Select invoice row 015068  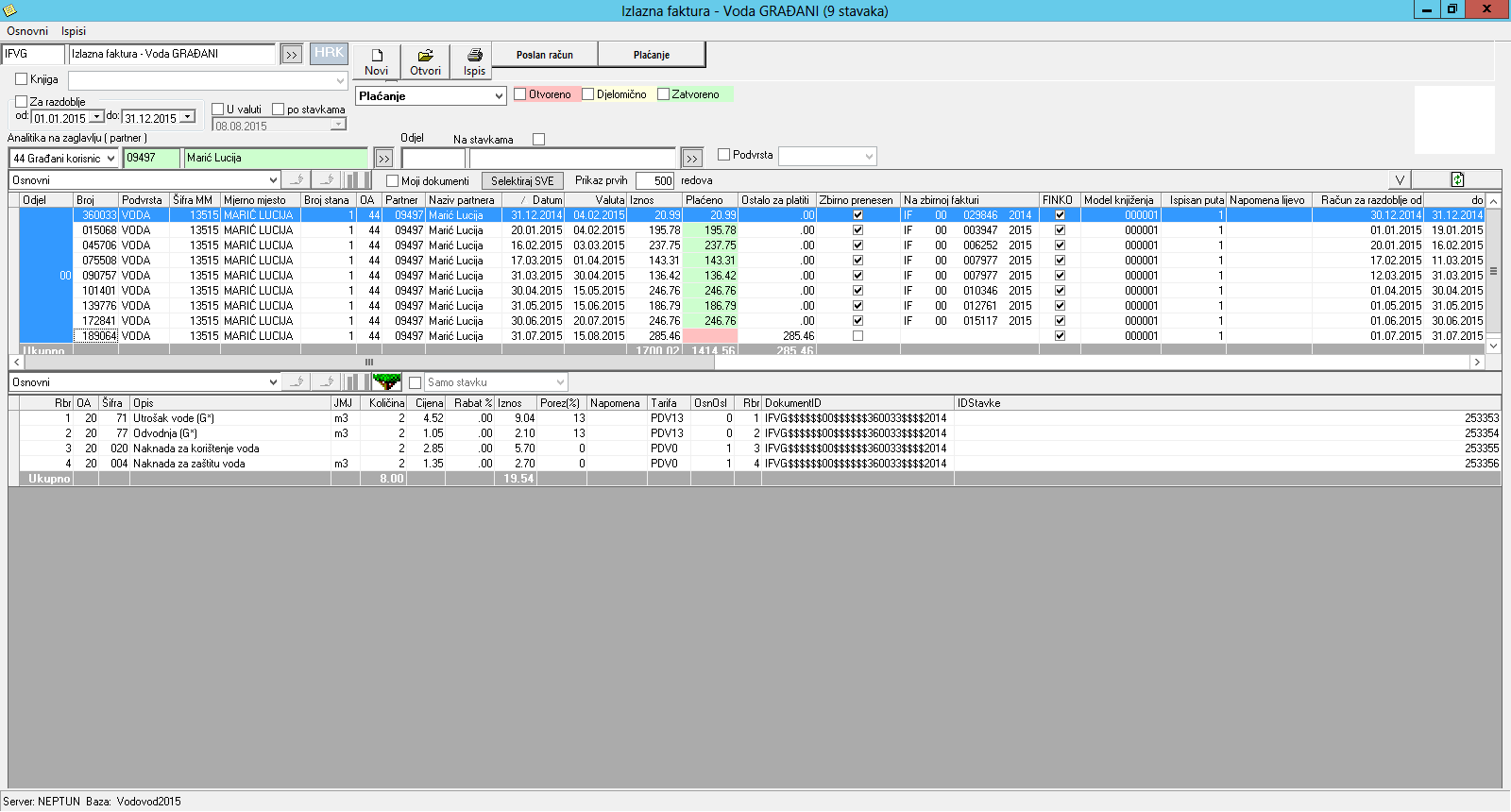pyautogui.click(x=753, y=230)
